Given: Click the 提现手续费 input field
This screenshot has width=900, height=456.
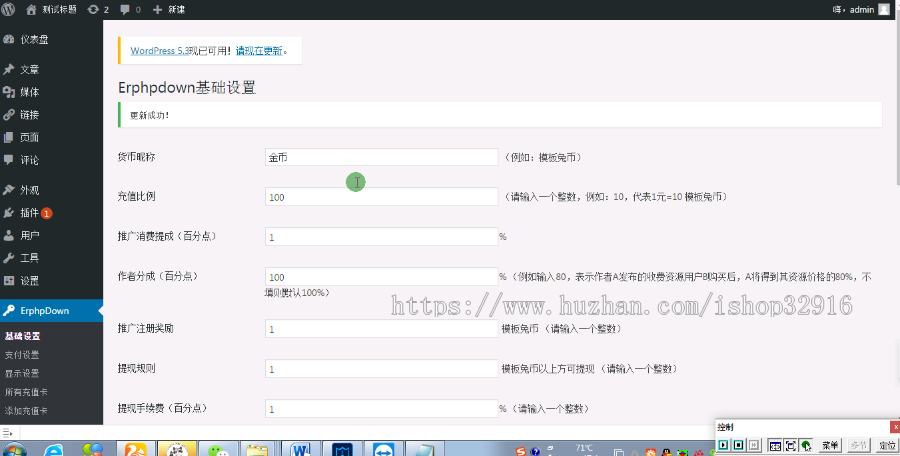Looking at the screenshot, I should [x=381, y=408].
